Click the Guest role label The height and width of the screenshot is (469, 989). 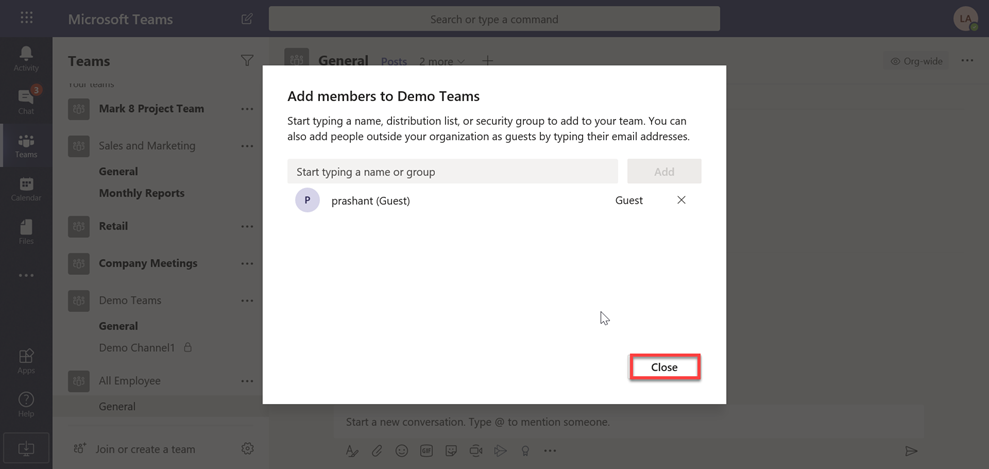click(x=629, y=200)
